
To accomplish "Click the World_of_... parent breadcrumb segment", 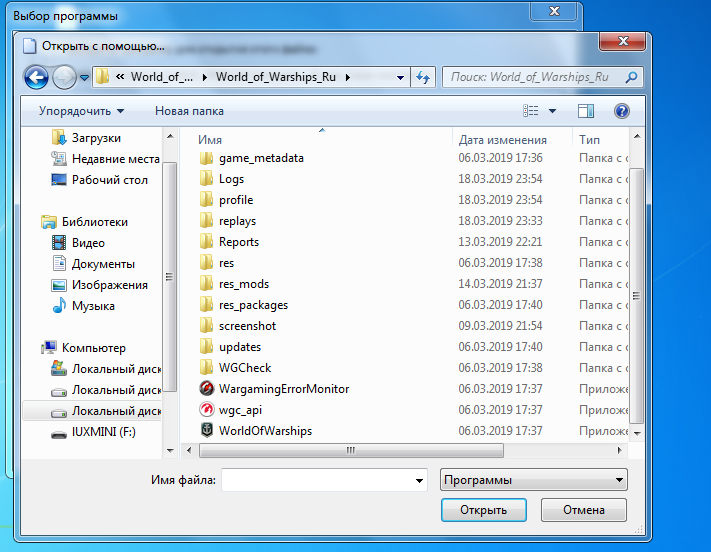I will click(162, 77).
